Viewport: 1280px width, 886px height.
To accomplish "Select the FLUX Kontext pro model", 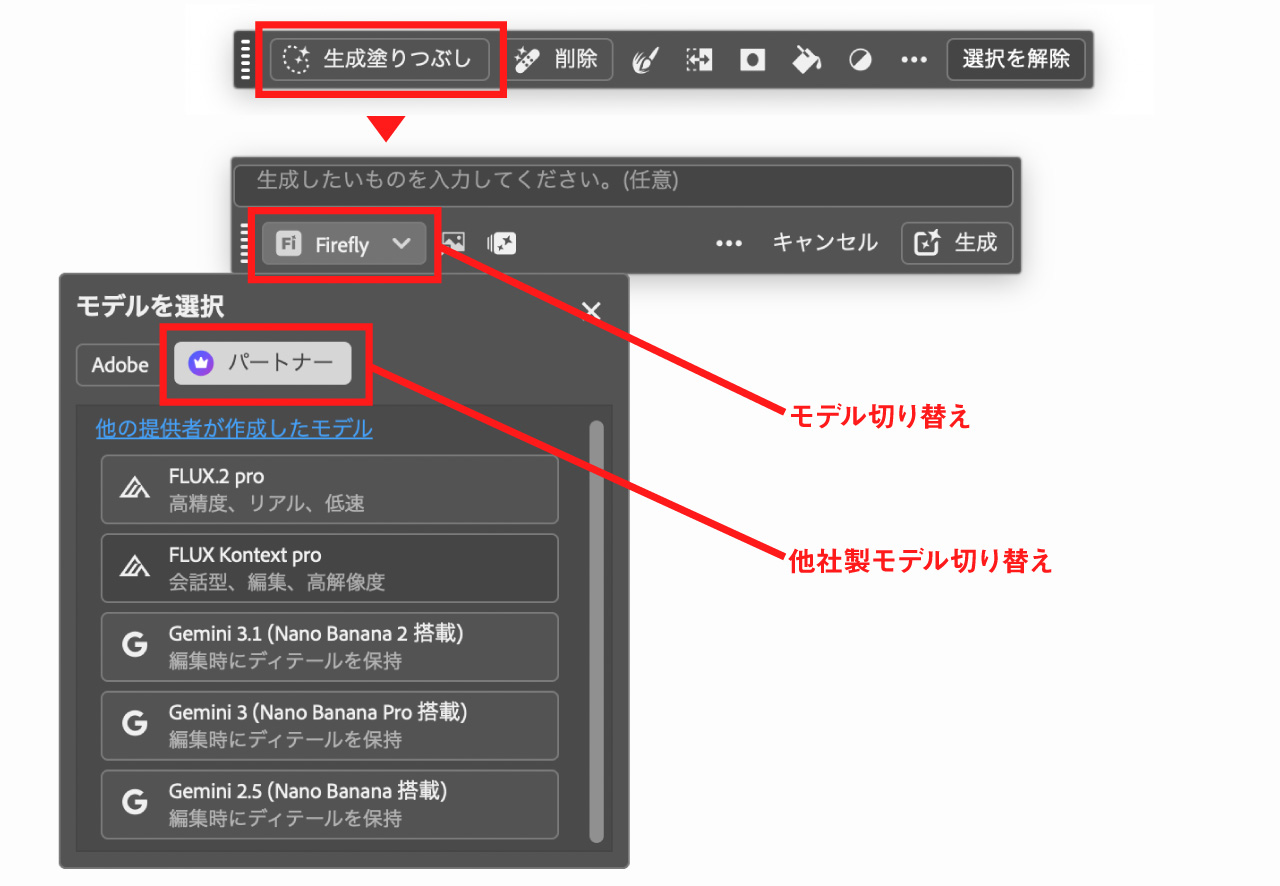I will [x=330, y=568].
